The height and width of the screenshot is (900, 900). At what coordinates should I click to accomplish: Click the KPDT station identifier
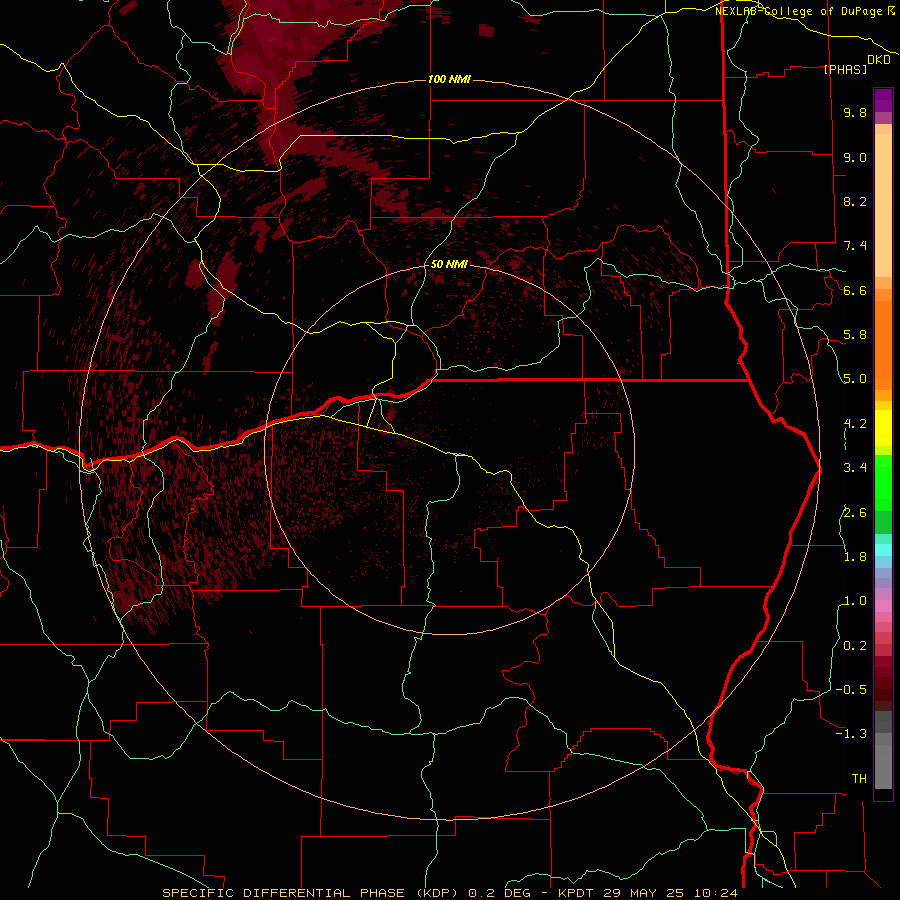[575, 893]
